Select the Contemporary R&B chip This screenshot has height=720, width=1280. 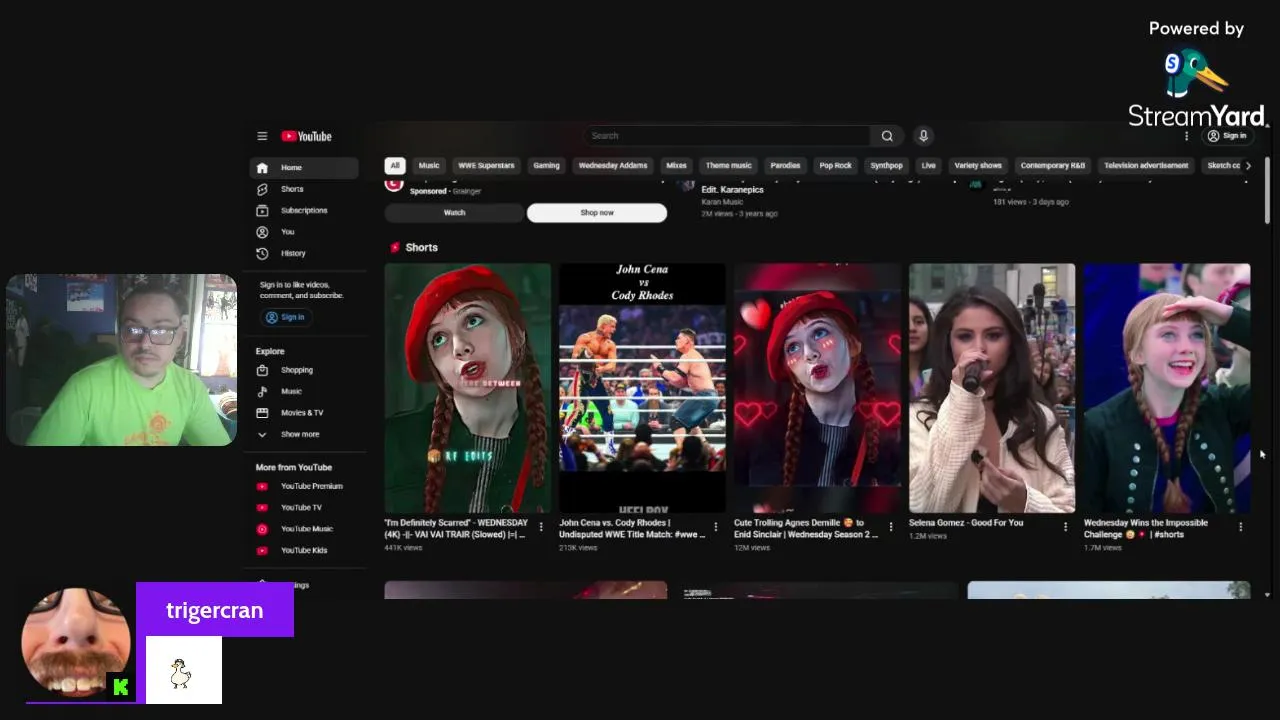[1053, 166]
